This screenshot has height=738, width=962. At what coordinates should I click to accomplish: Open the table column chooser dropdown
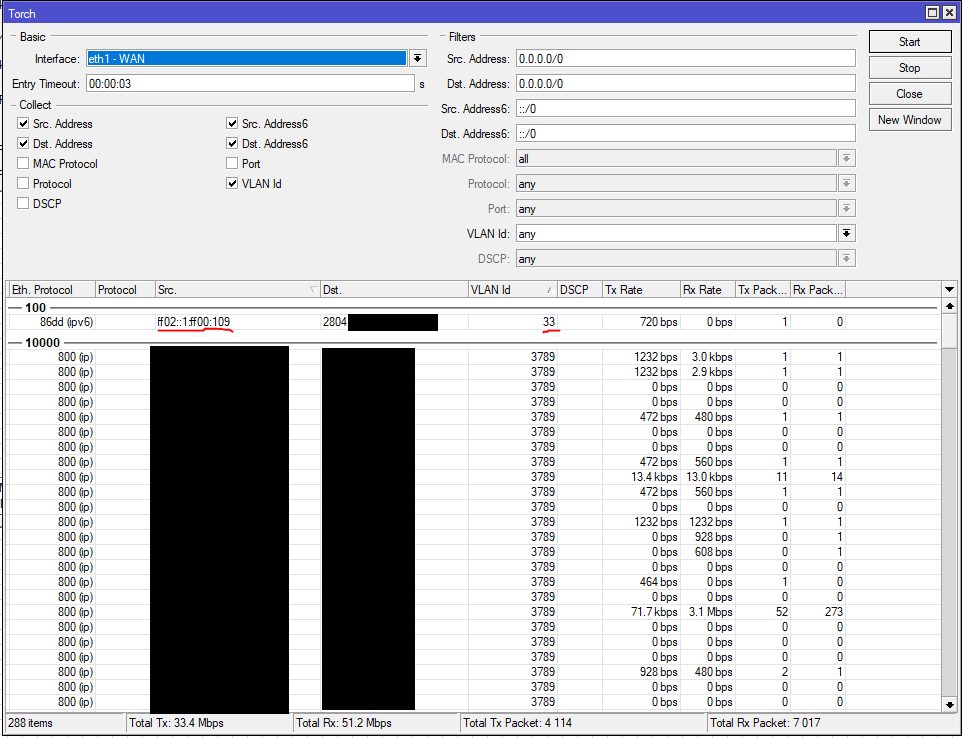(x=949, y=290)
